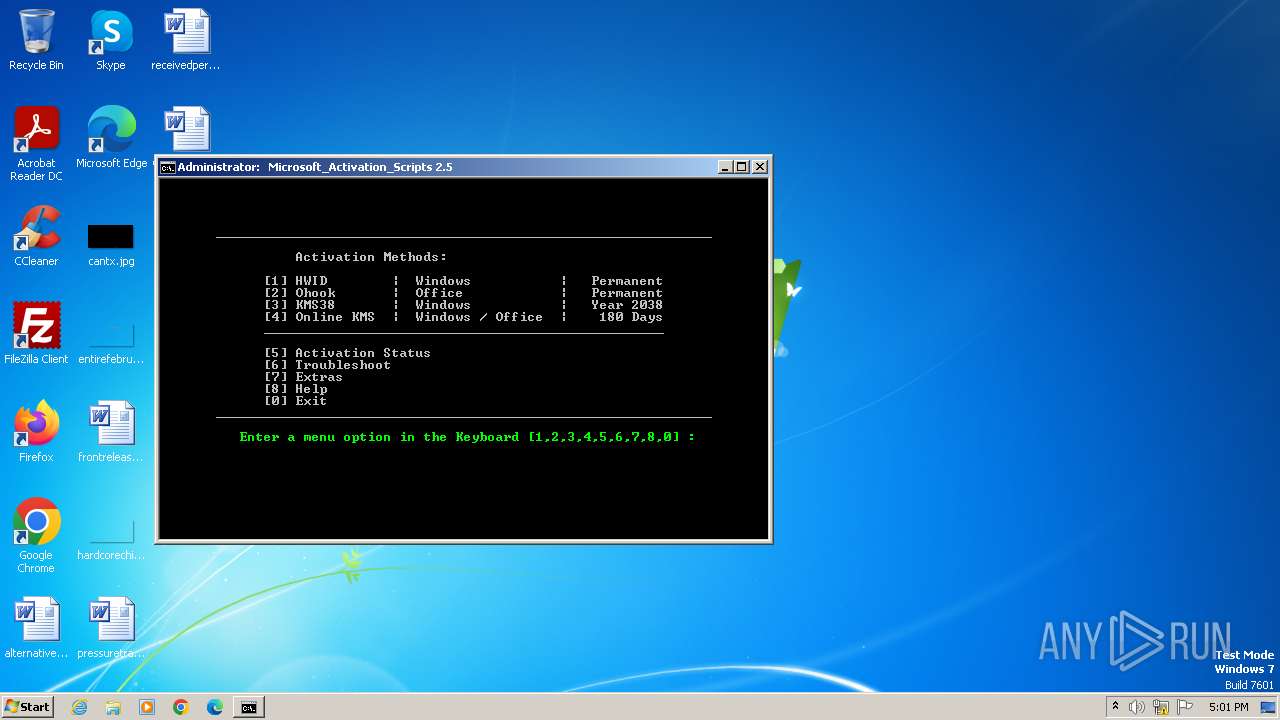
Task: Close the Microsoft_Activation_Scripts window
Action: pyautogui.click(x=760, y=167)
